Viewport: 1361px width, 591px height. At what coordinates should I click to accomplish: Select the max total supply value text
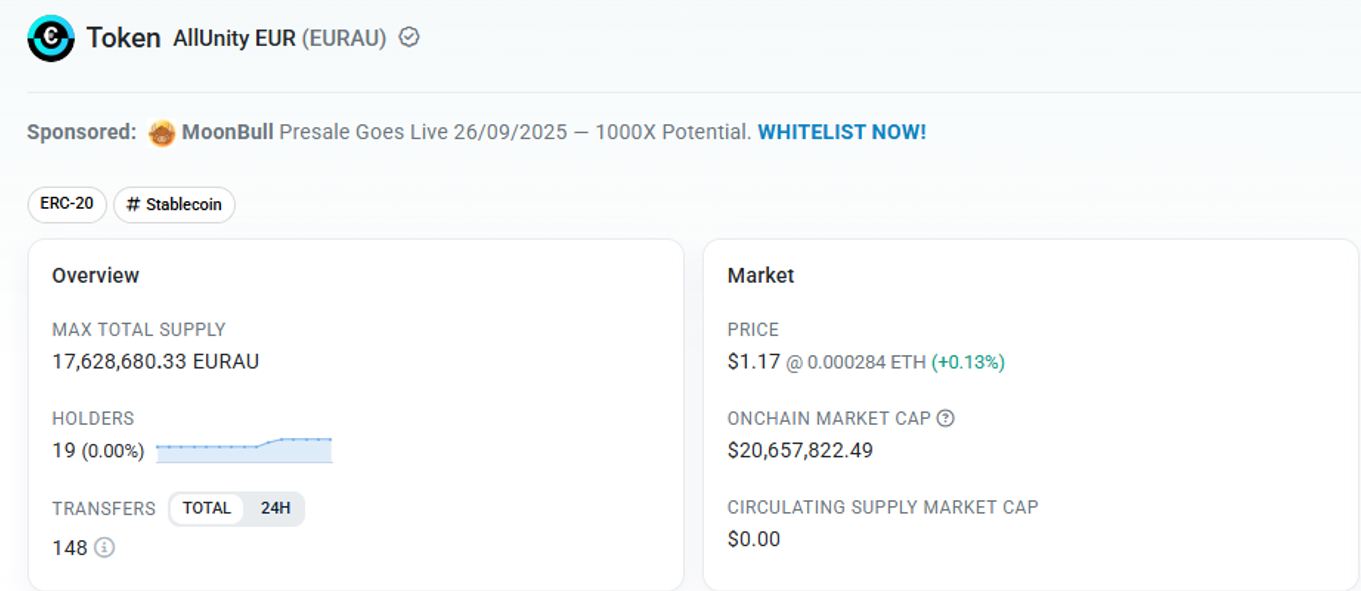[x=155, y=361]
